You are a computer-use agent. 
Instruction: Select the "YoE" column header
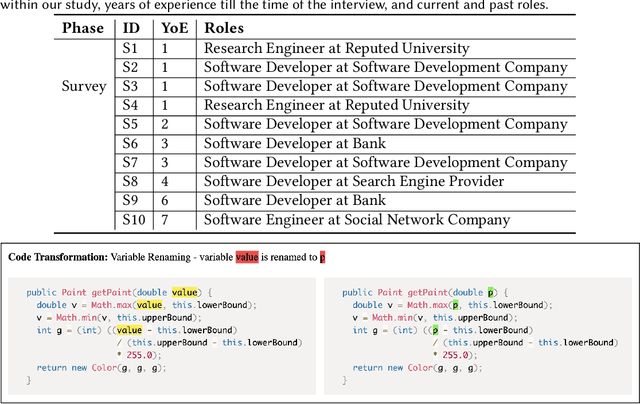pyautogui.click(x=172, y=28)
